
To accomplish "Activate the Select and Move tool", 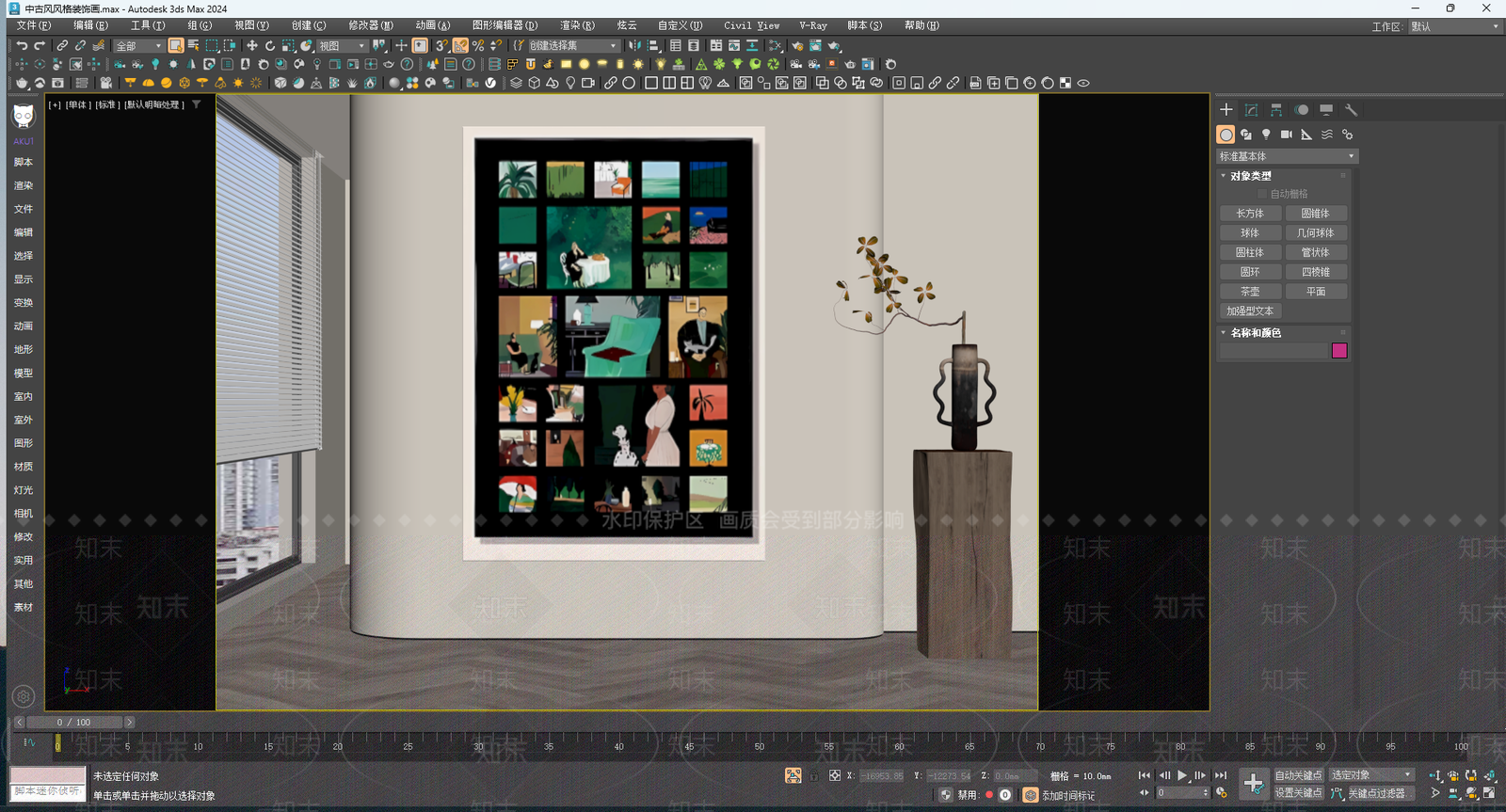I will click(x=251, y=45).
